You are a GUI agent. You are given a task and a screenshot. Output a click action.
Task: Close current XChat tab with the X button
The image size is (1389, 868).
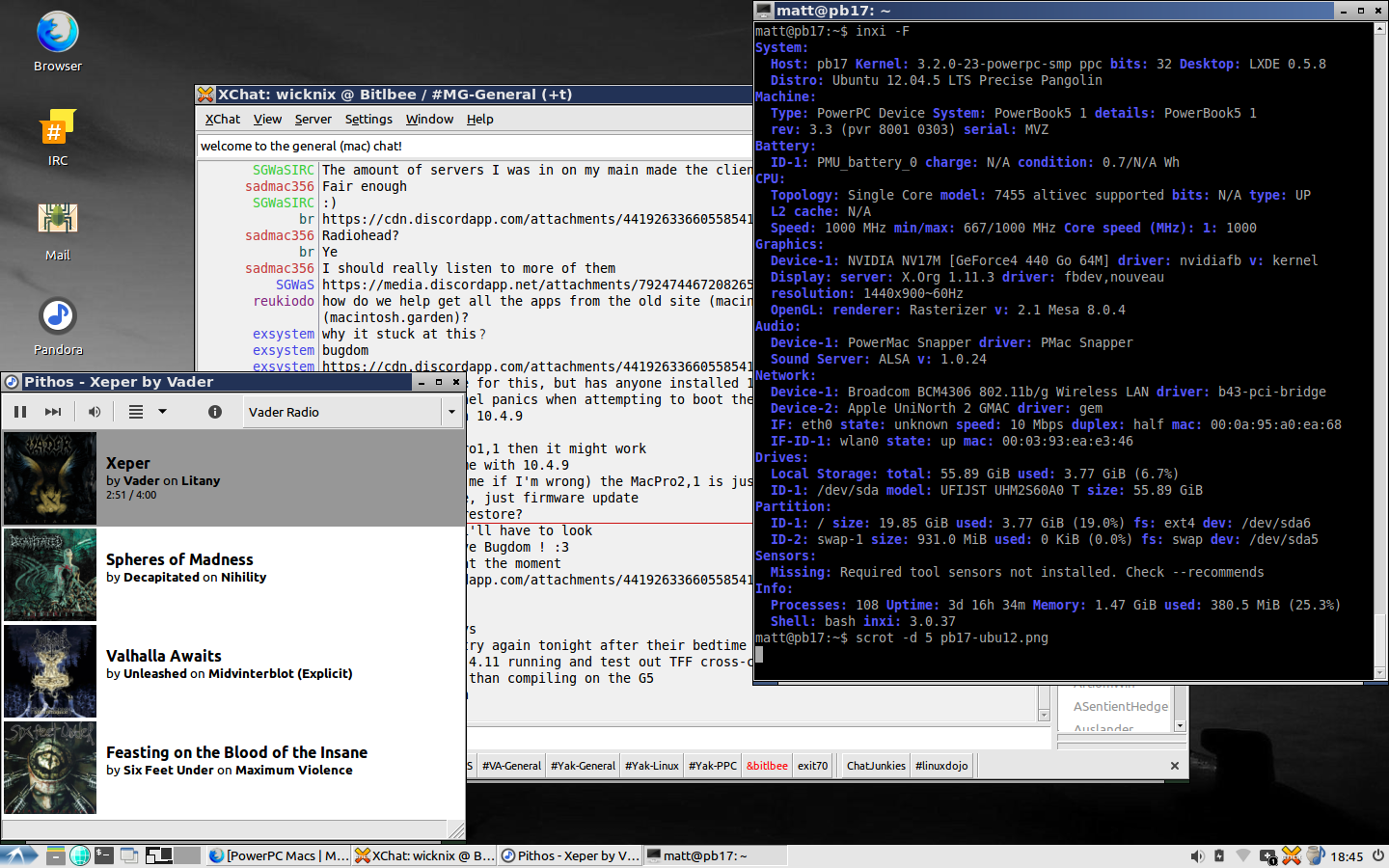pos(1174,766)
